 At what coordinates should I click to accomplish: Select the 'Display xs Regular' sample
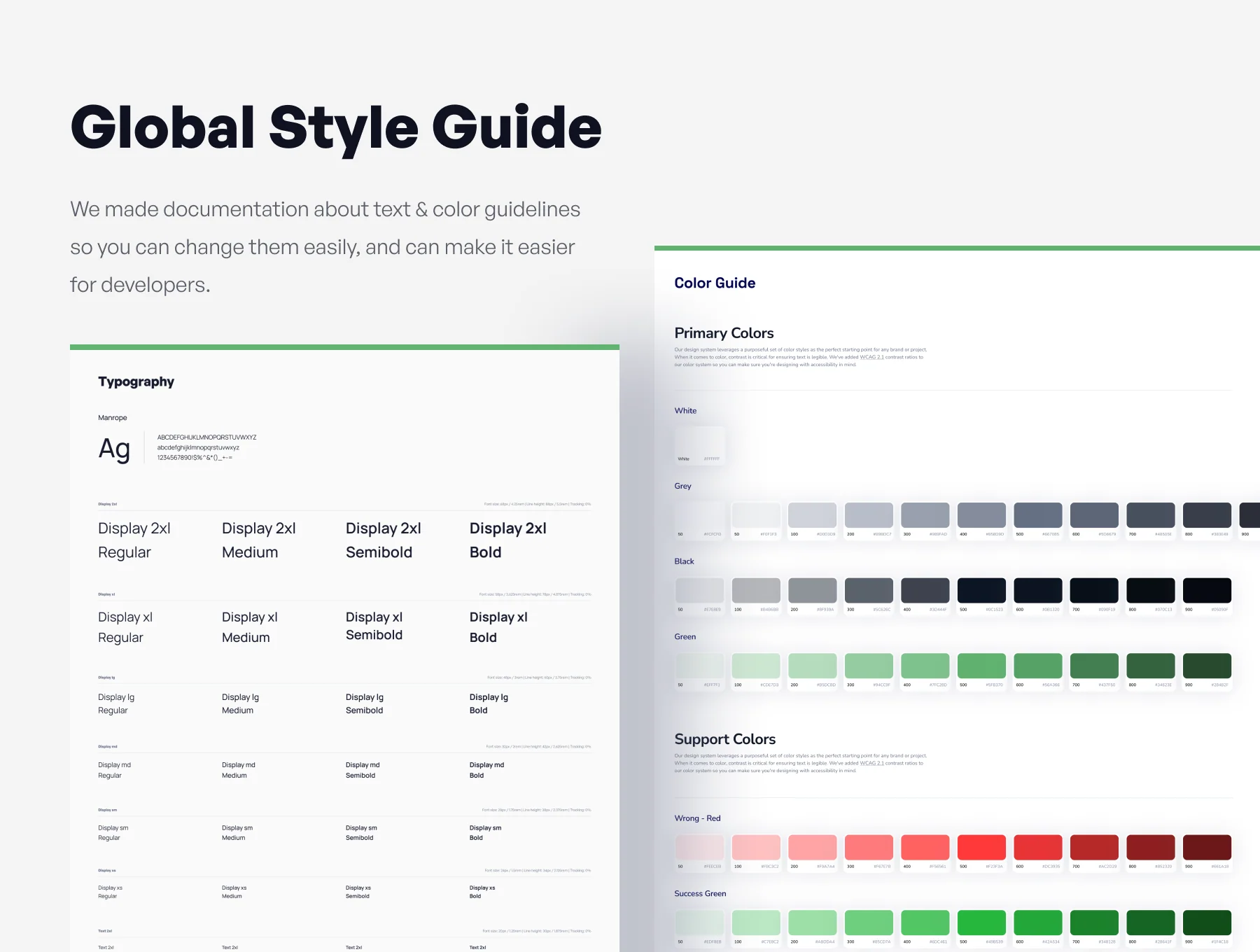[x=110, y=892]
